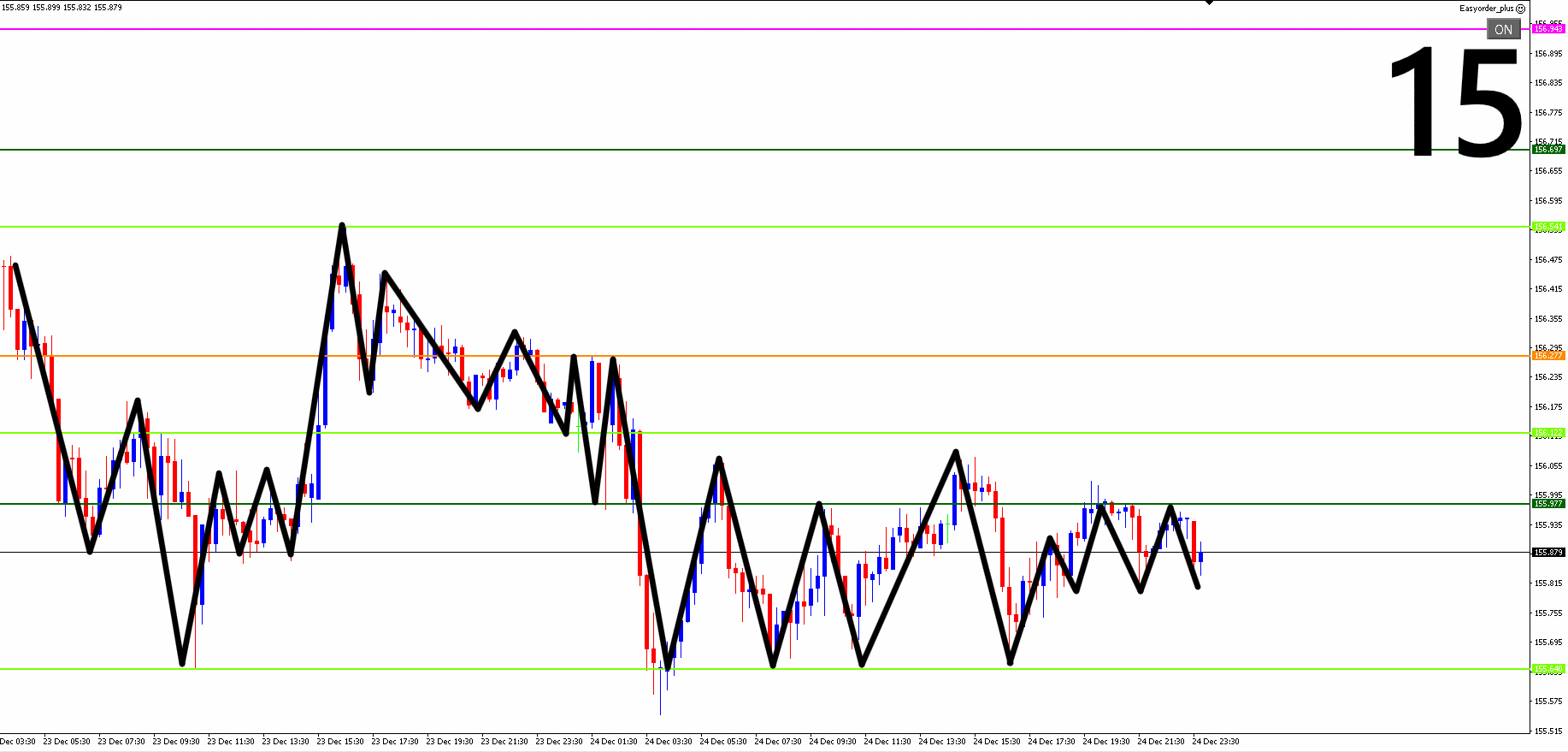Click the 24 Dec 23:30 time label

click(1216, 742)
